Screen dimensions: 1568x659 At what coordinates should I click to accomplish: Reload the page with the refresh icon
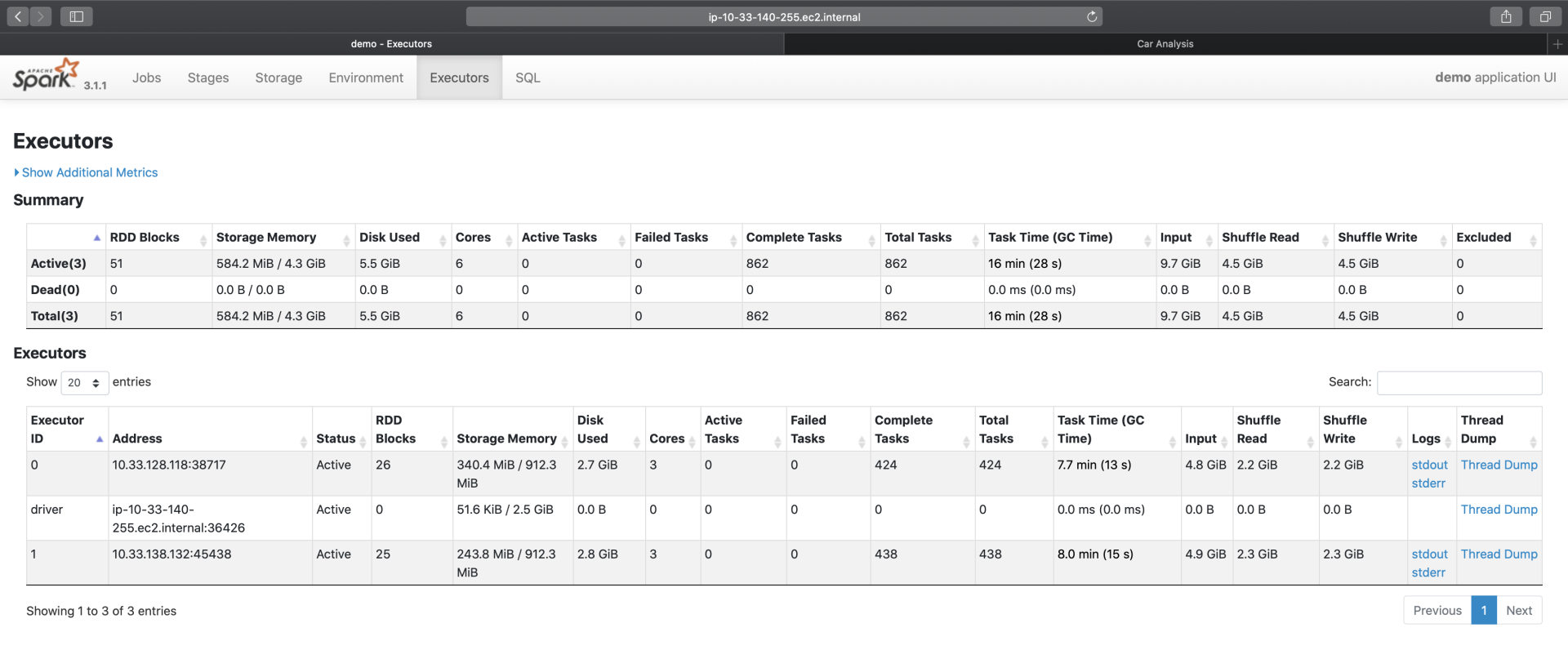click(1091, 16)
